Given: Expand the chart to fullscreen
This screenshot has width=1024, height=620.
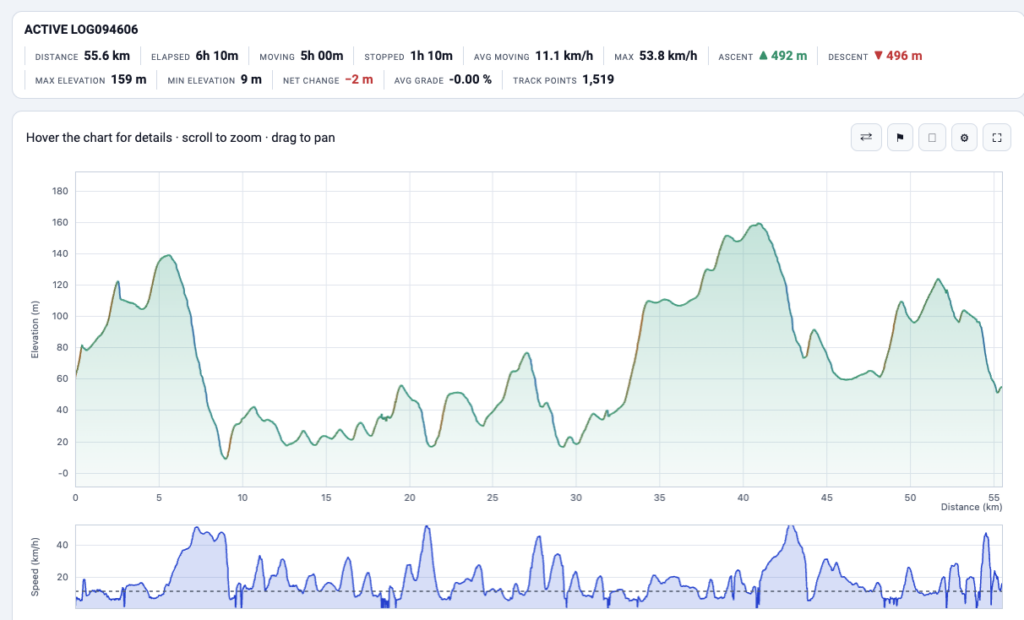Looking at the screenshot, I should [997, 137].
